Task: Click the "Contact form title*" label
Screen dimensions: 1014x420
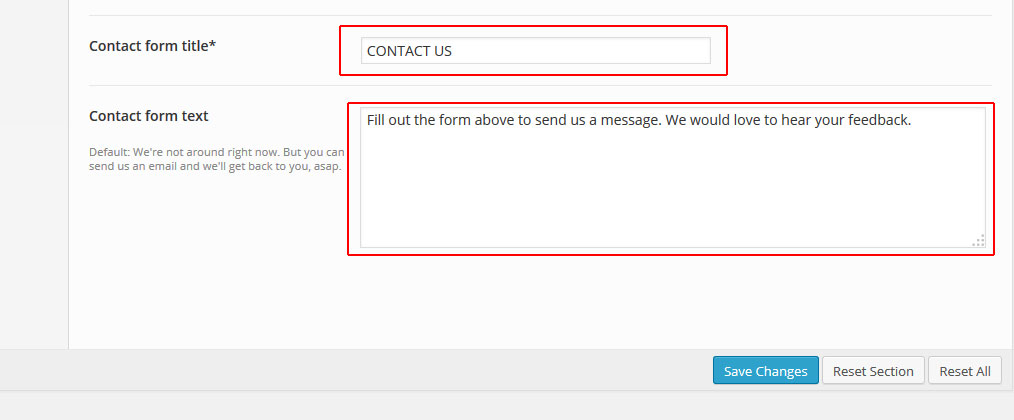Action: tap(152, 46)
